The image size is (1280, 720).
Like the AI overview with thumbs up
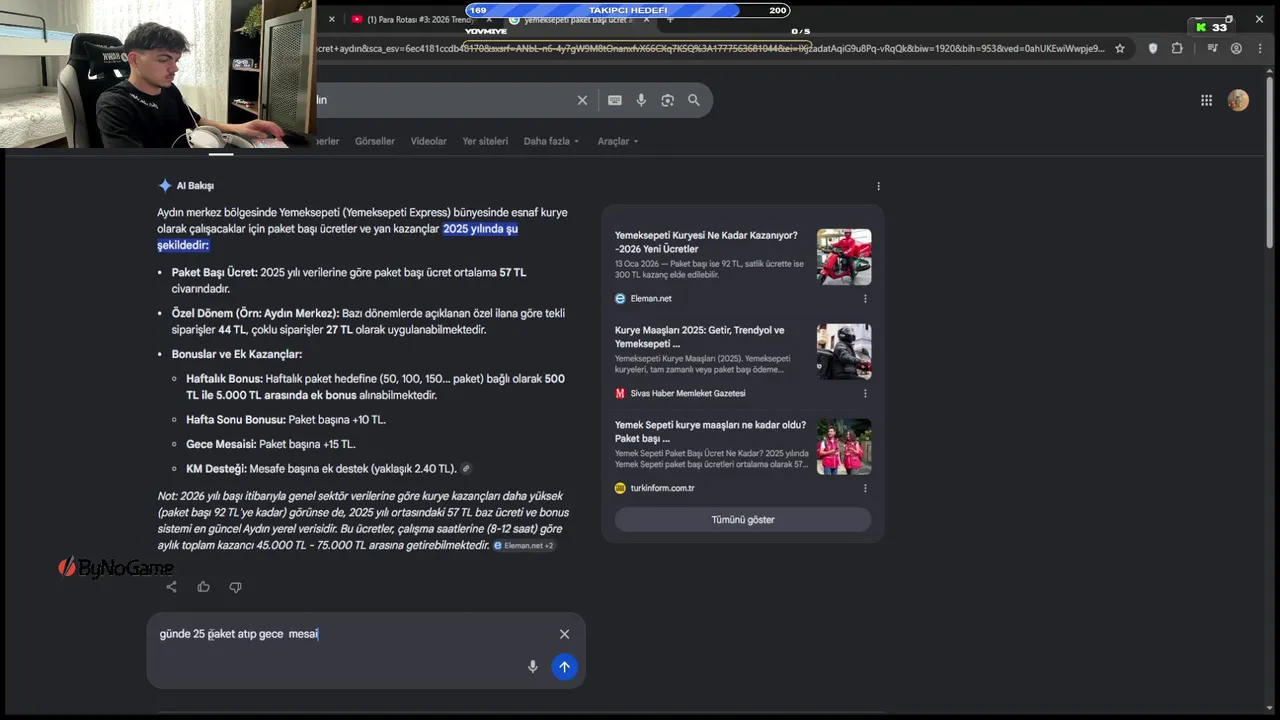tap(203, 587)
